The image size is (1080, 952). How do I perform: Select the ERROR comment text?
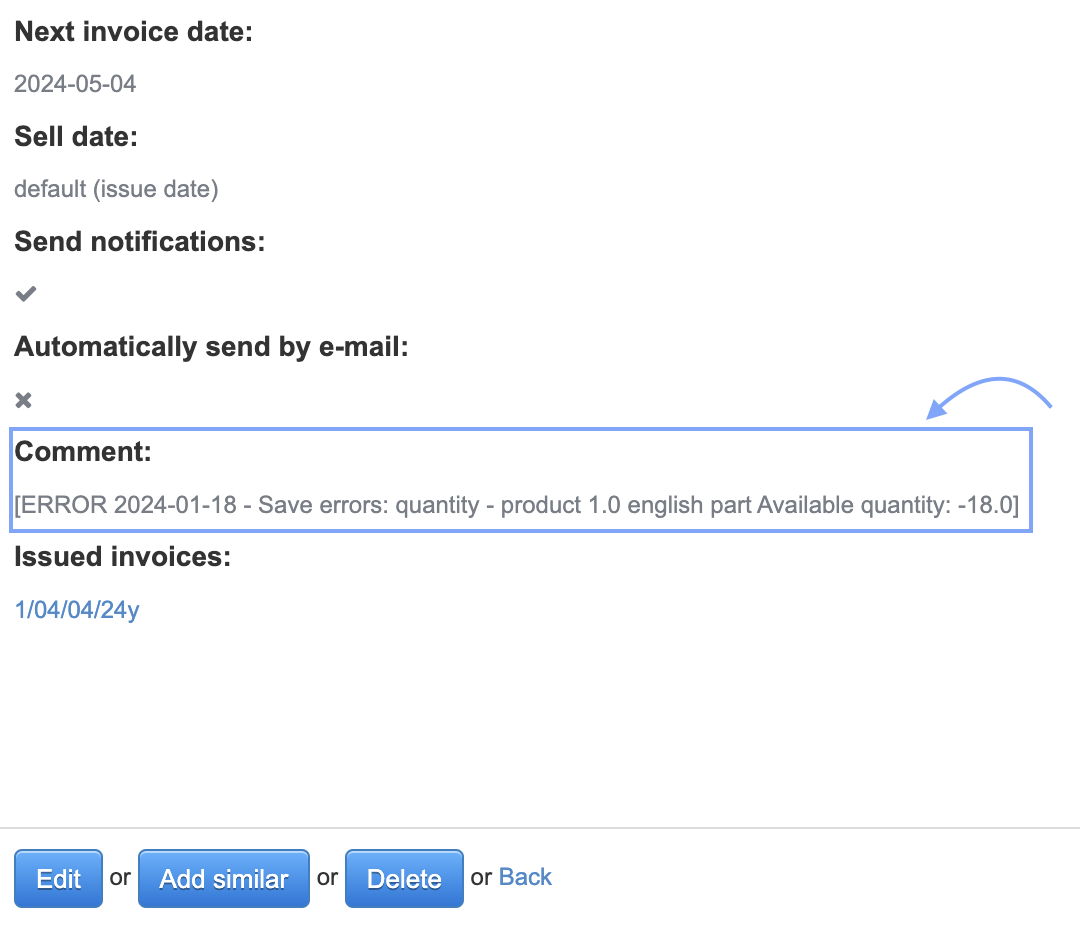point(516,505)
